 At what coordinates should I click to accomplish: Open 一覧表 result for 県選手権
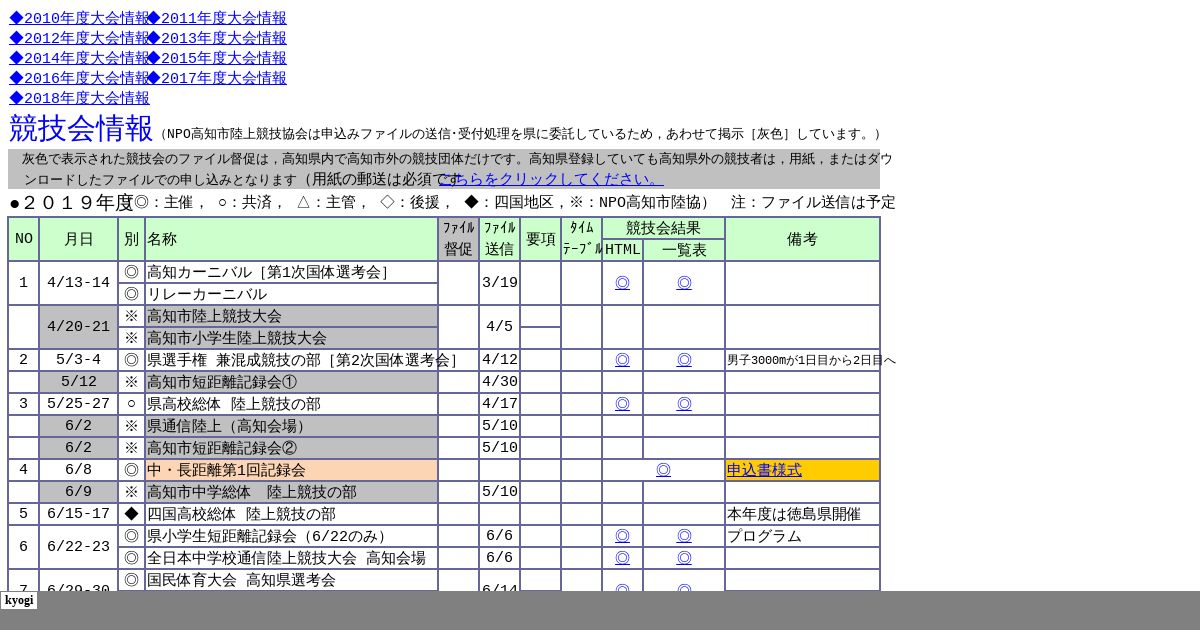tap(684, 360)
